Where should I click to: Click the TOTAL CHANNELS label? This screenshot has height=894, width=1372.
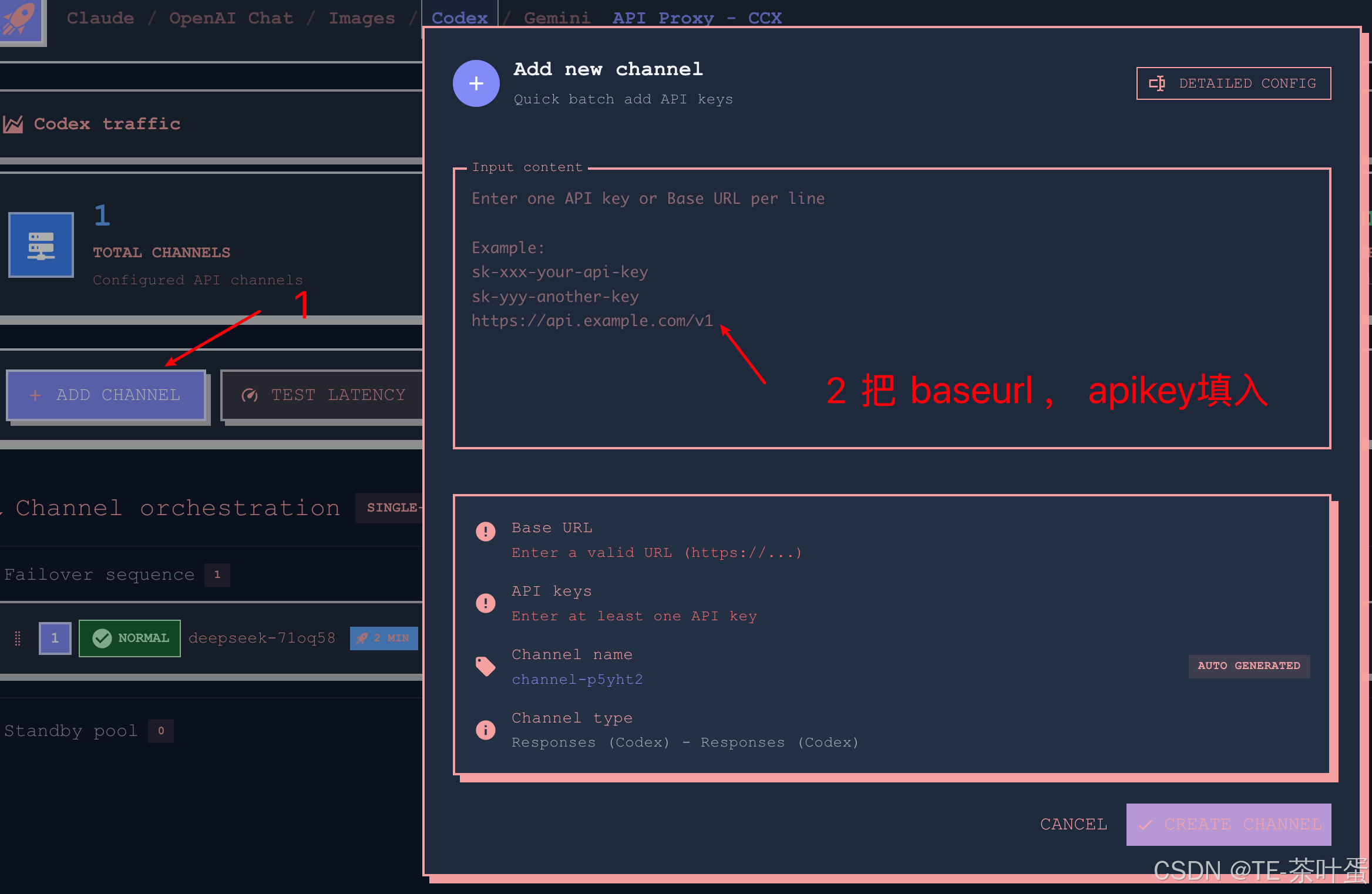162,253
